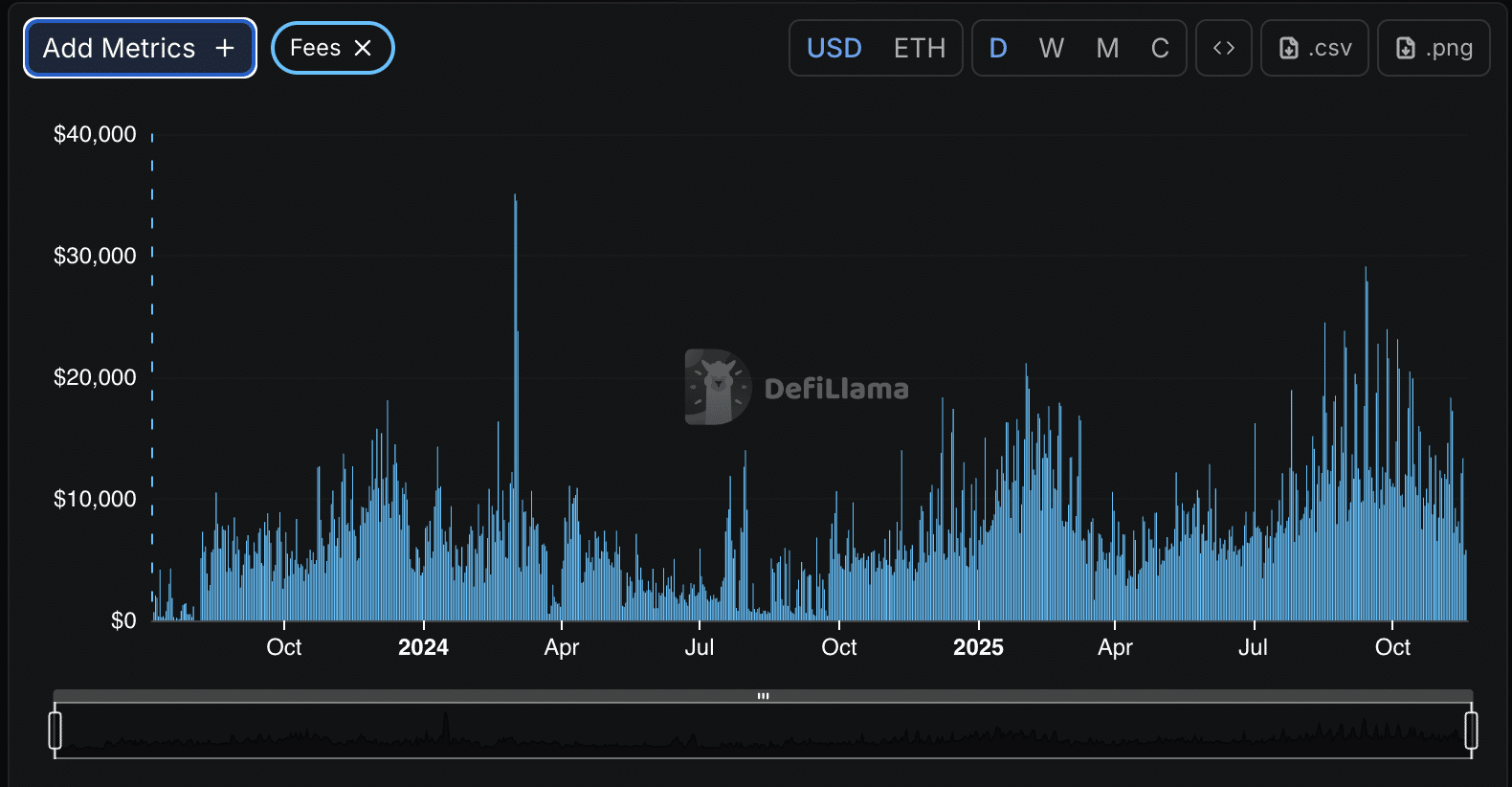
Task: Switch denomination to USD
Action: [x=834, y=48]
